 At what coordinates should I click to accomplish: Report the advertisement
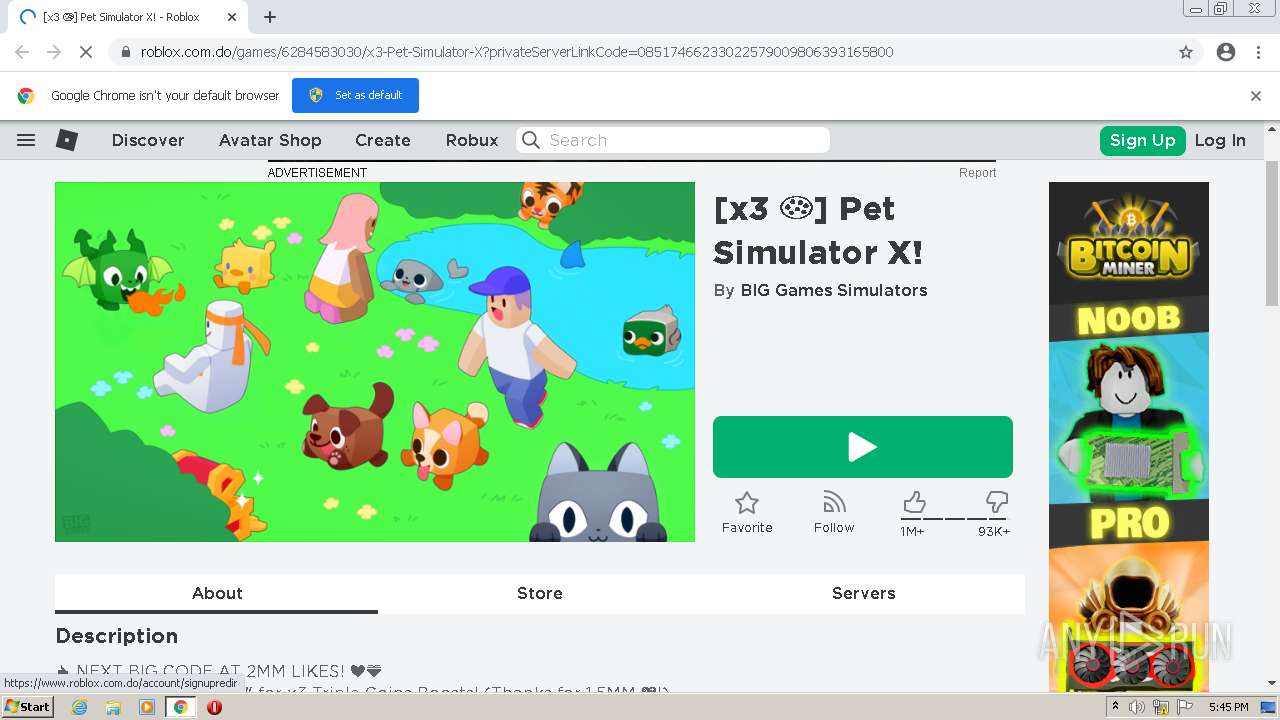[977, 173]
